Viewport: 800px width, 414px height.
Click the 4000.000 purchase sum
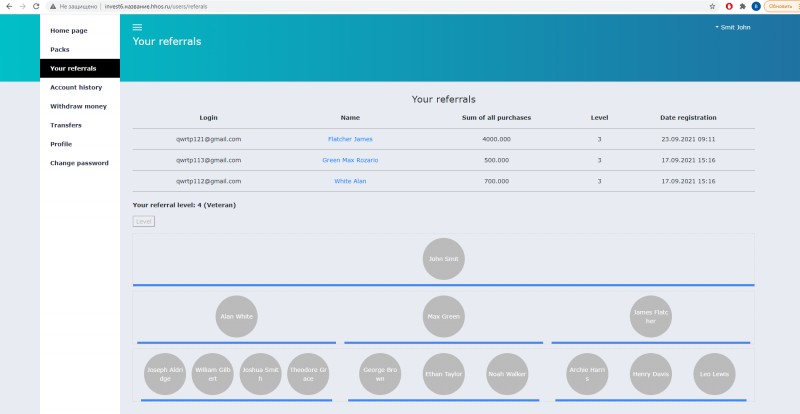[496, 139]
